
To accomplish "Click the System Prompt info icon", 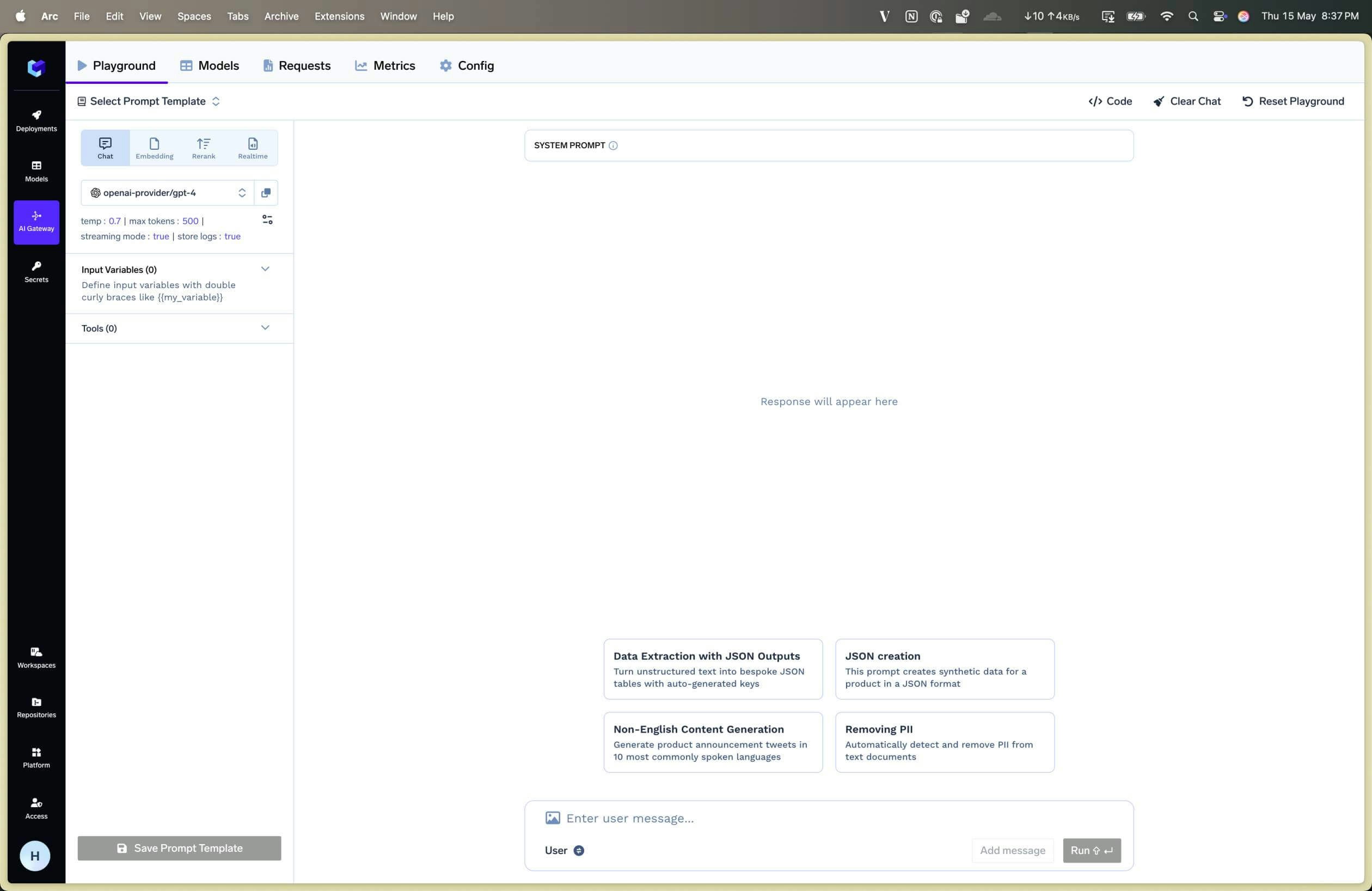I will [614, 145].
